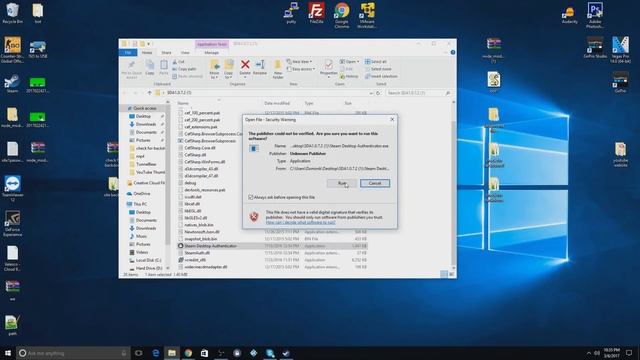
Task: Click the Rename ribbon icon
Action: tap(260, 67)
